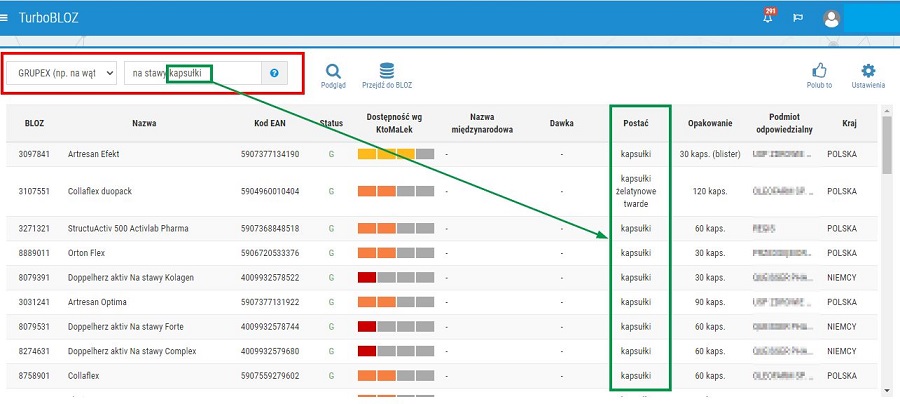Image resolution: width=900 pixels, height=404 pixels.
Task: Click availability bar for Artresan Efekt
Action: pyautogui.click(x=396, y=154)
